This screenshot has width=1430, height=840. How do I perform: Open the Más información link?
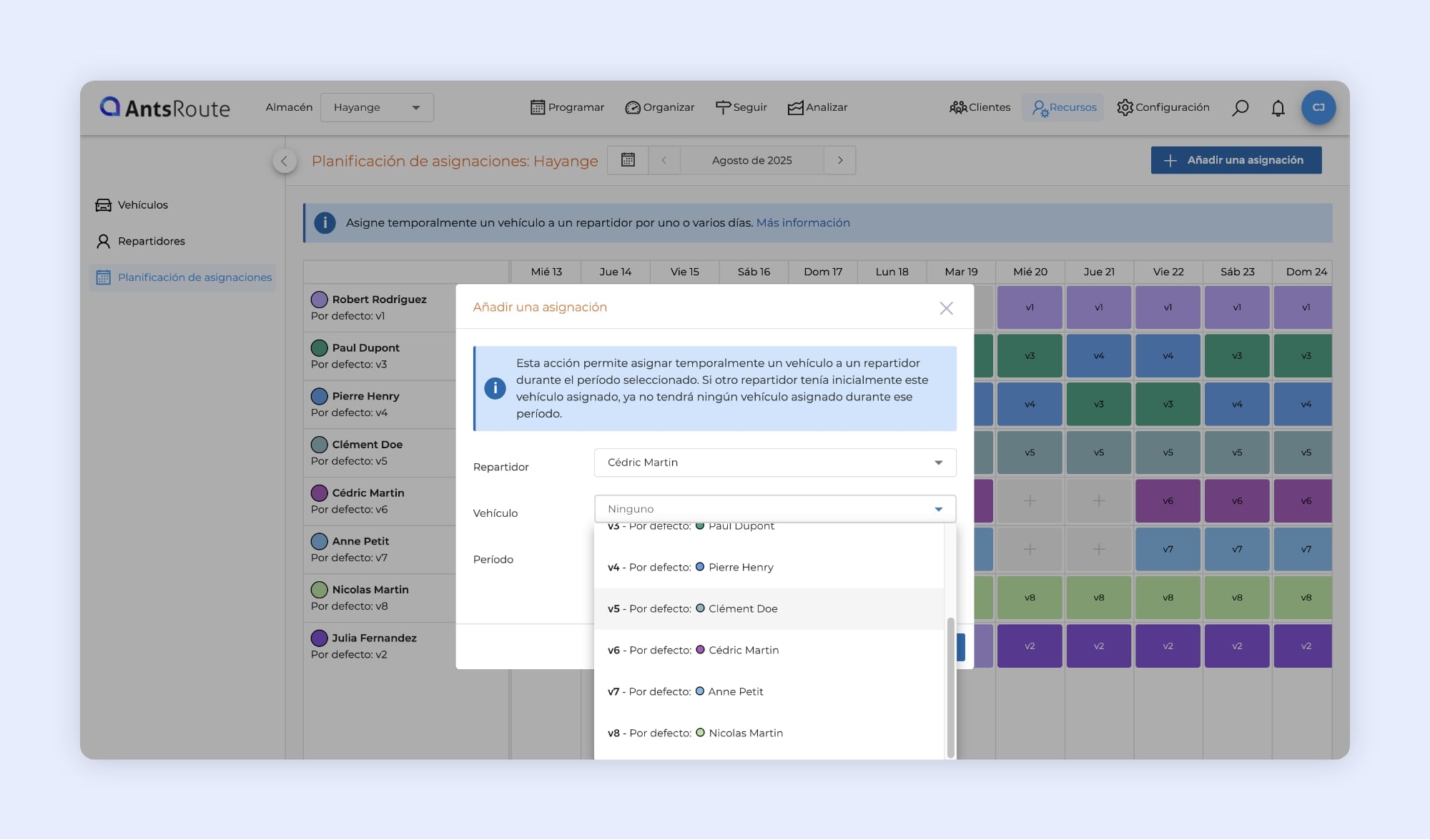[x=803, y=222]
